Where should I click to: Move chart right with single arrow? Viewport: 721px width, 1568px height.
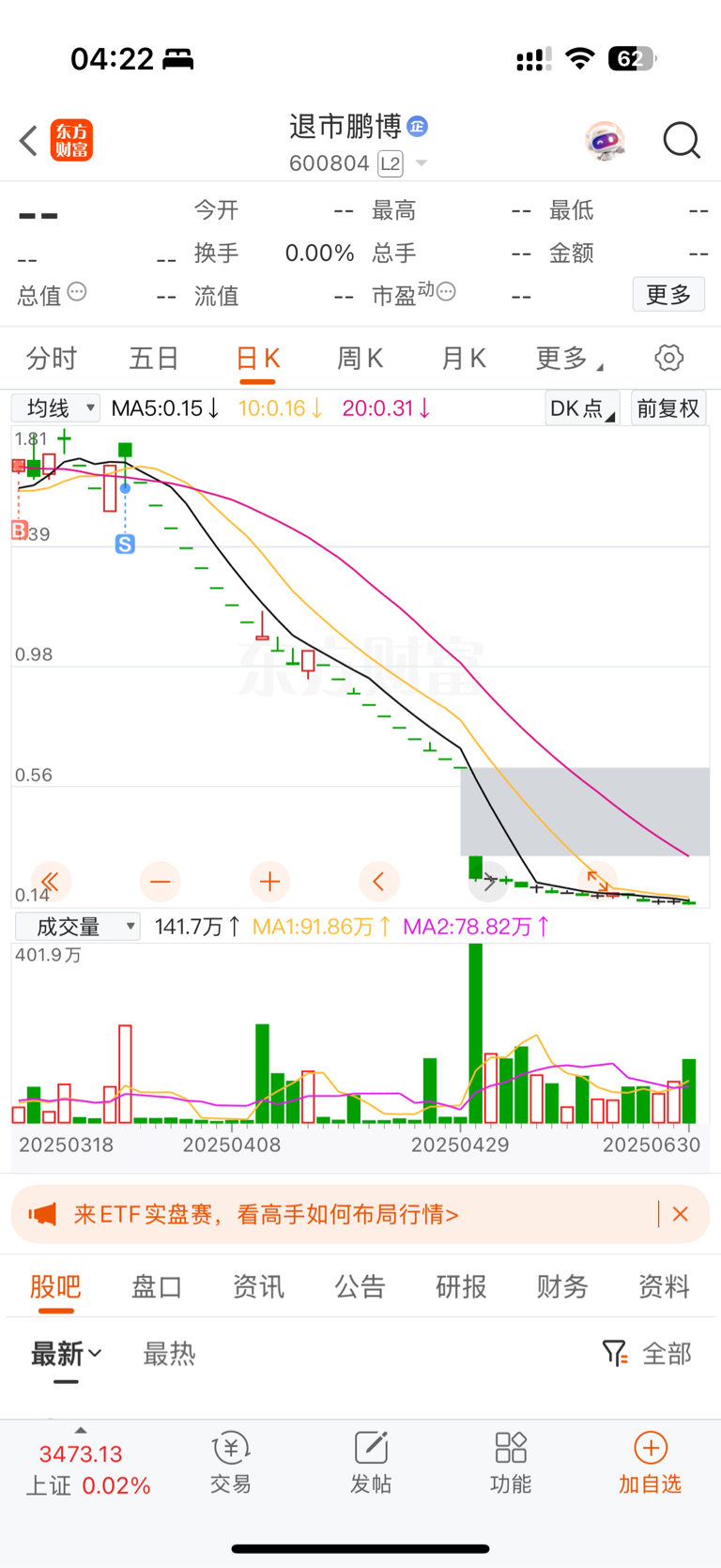point(488,882)
